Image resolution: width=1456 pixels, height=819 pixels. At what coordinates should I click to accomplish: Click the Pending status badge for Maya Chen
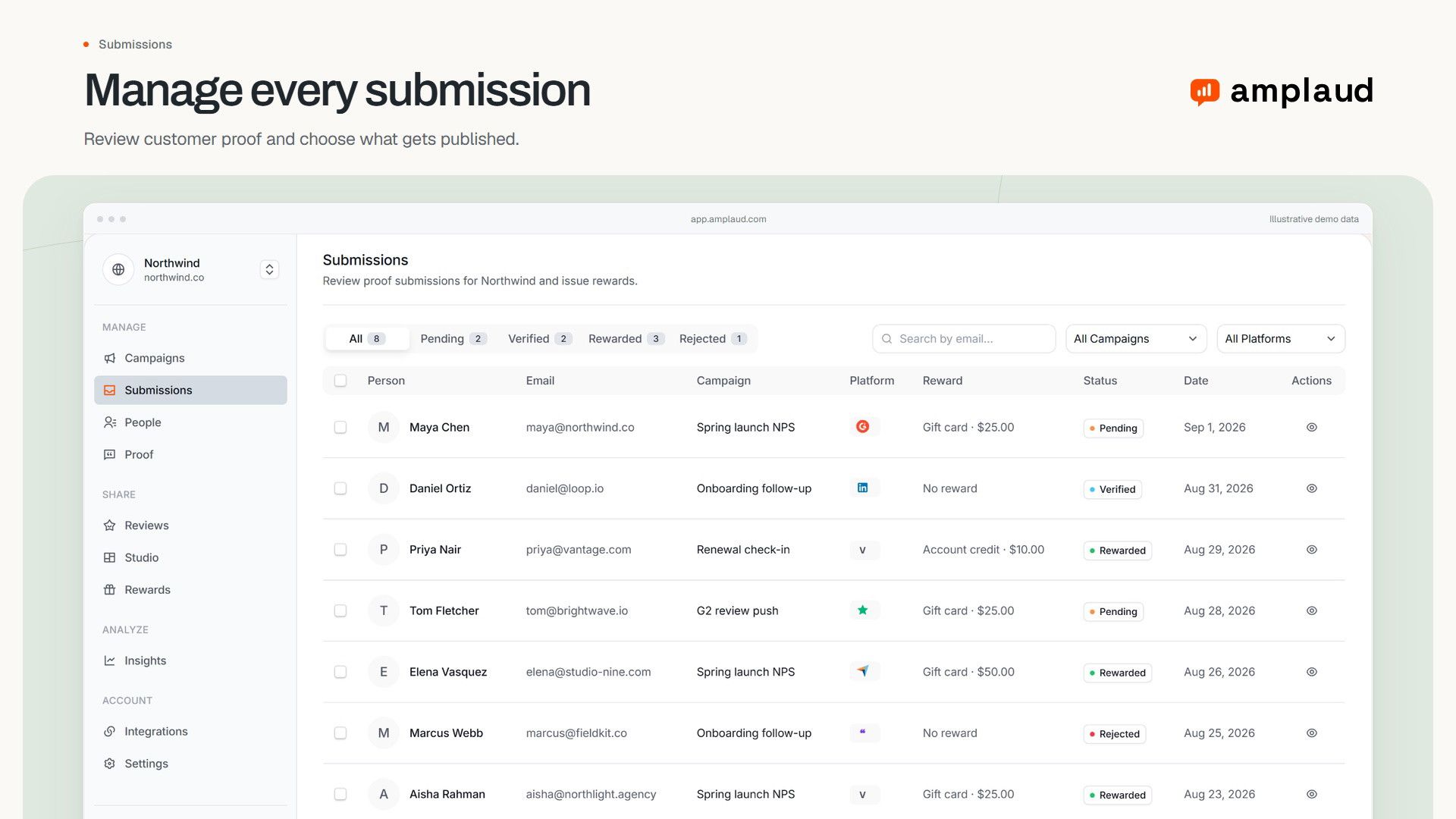point(1113,428)
